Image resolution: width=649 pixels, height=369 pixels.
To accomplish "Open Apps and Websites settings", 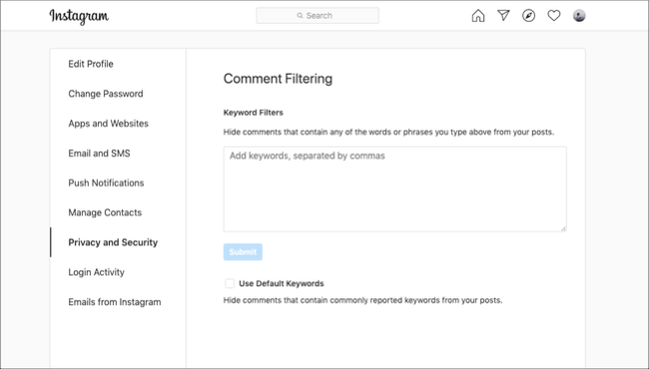I will coord(108,124).
